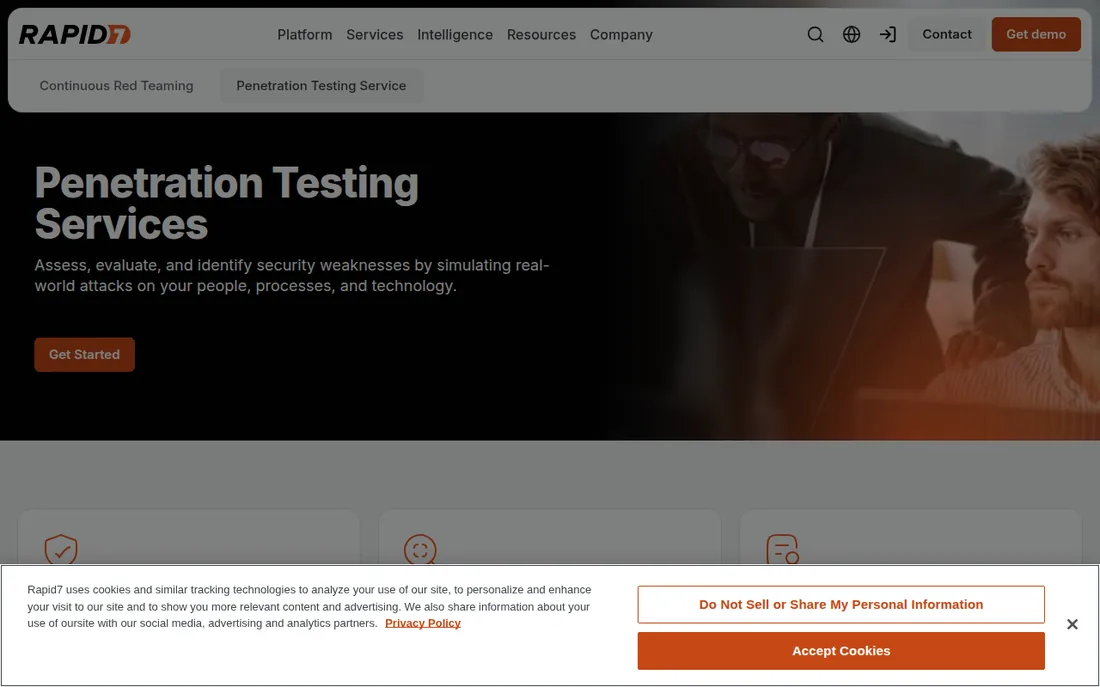Open the Privacy Policy link

click(x=422, y=623)
